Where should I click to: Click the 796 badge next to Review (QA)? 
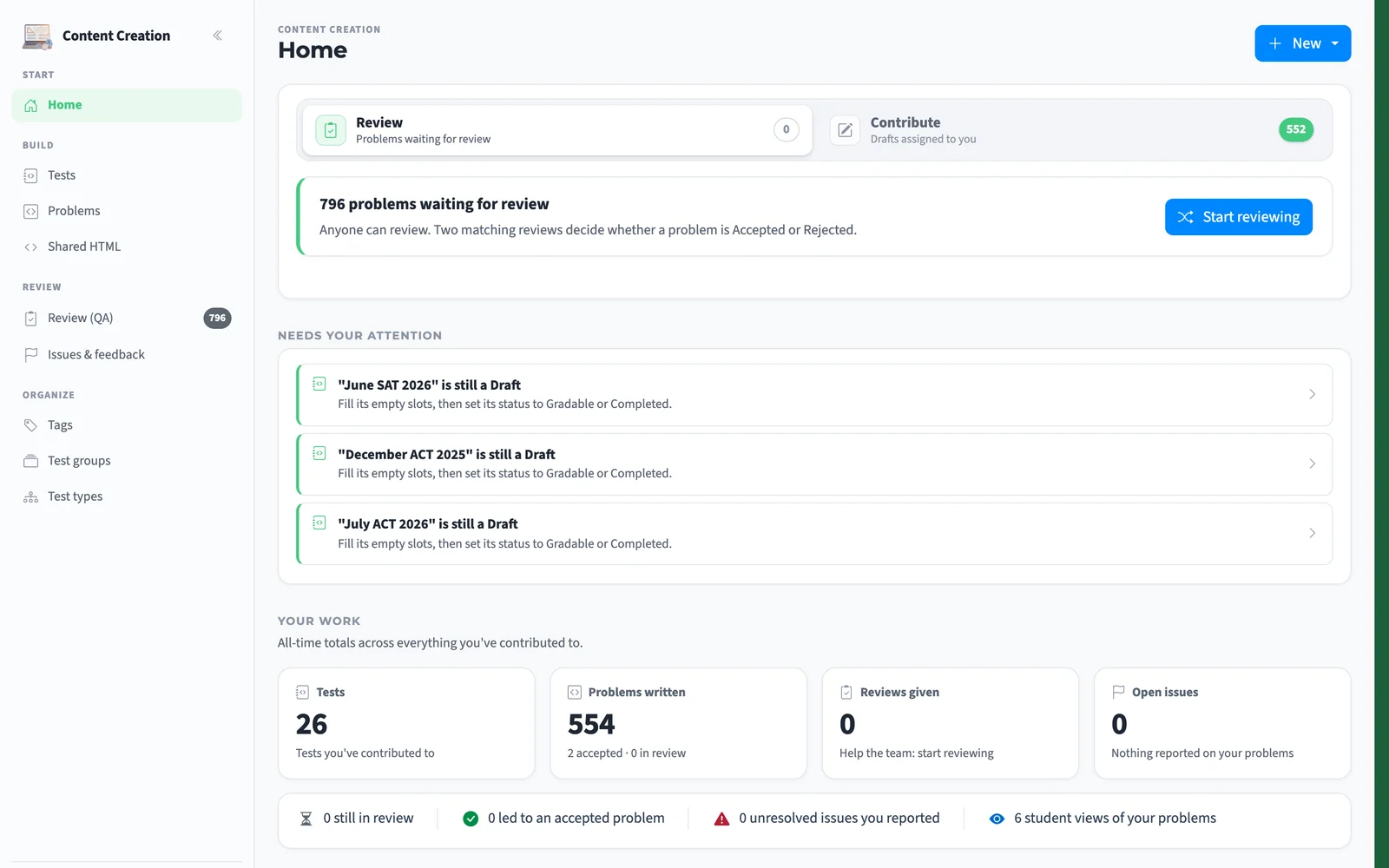click(217, 319)
